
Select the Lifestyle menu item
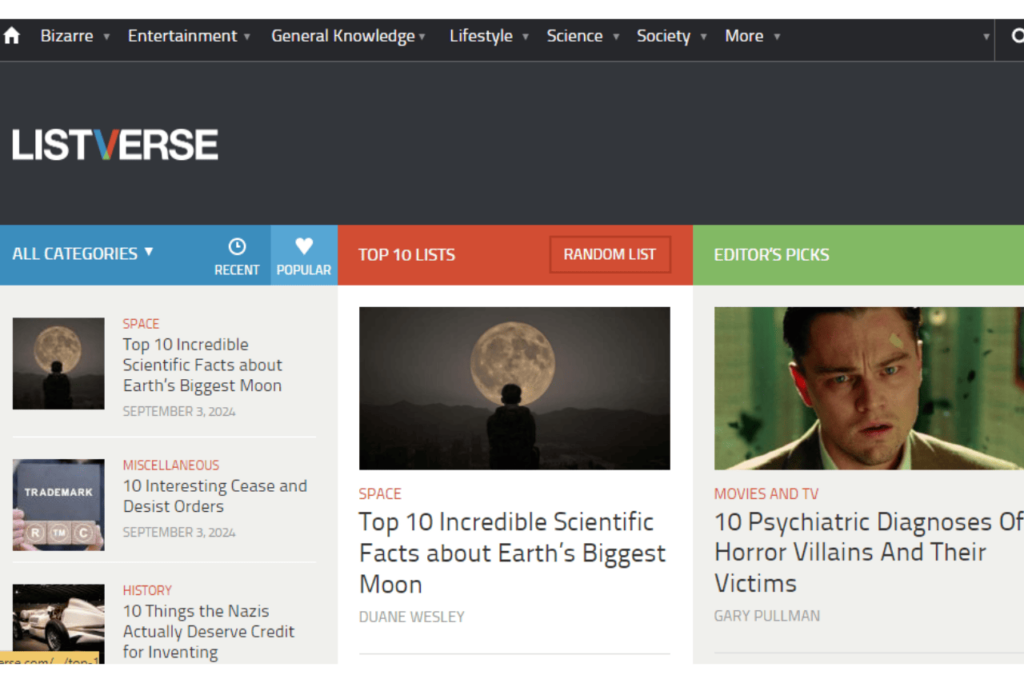tap(481, 35)
